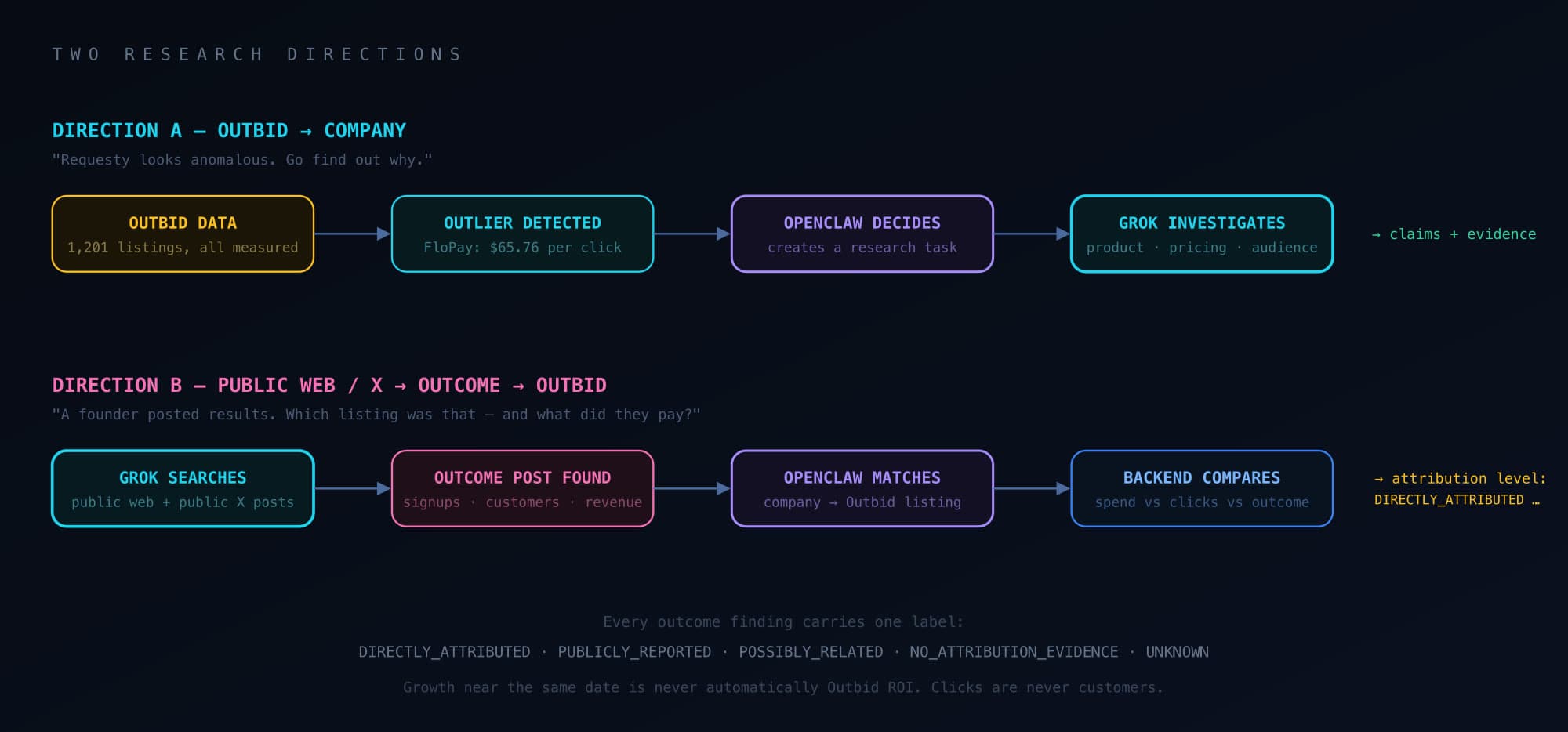Click the OPENCLAW DECIDES box

tap(862, 234)
